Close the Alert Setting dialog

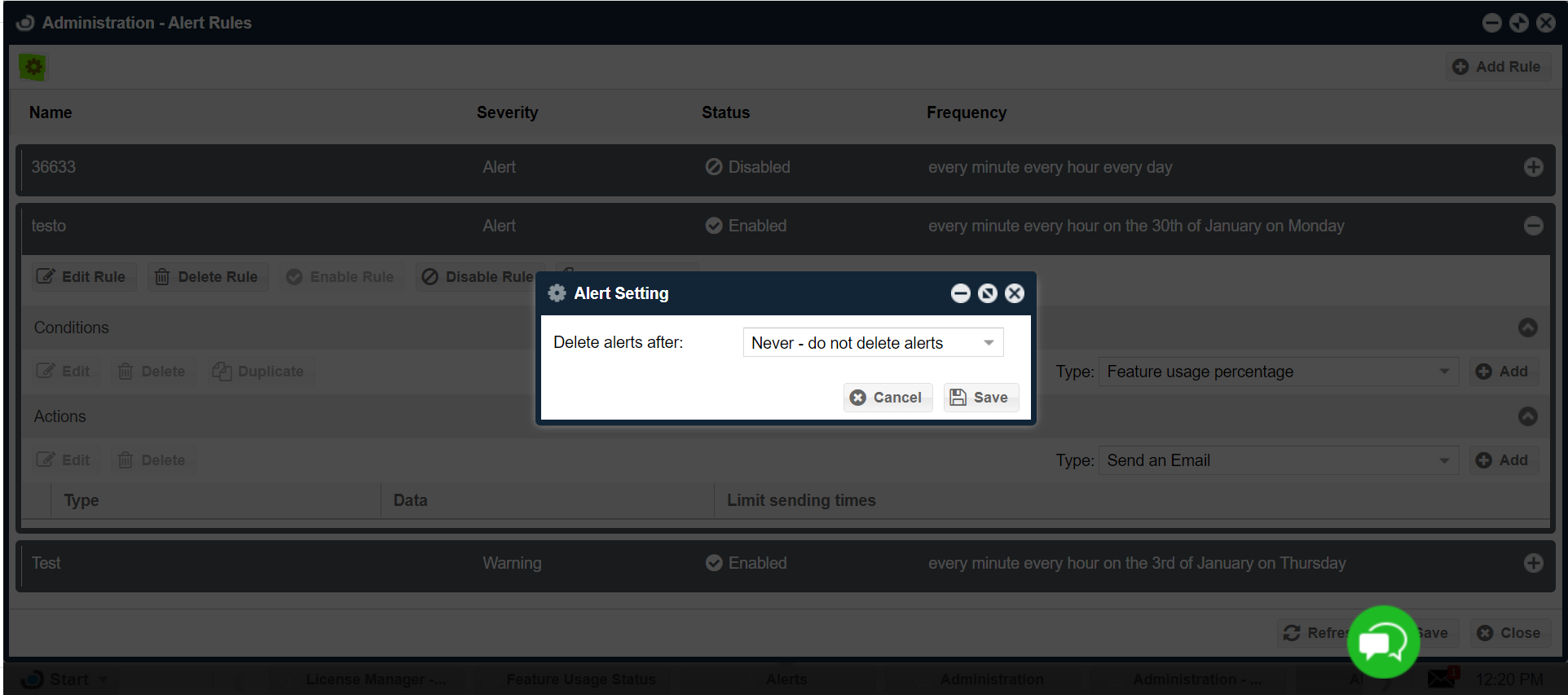point(1014,293)
